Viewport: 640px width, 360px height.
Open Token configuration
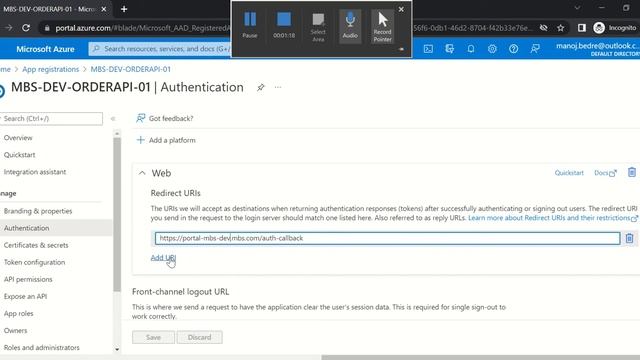click(x=34, y=262)
